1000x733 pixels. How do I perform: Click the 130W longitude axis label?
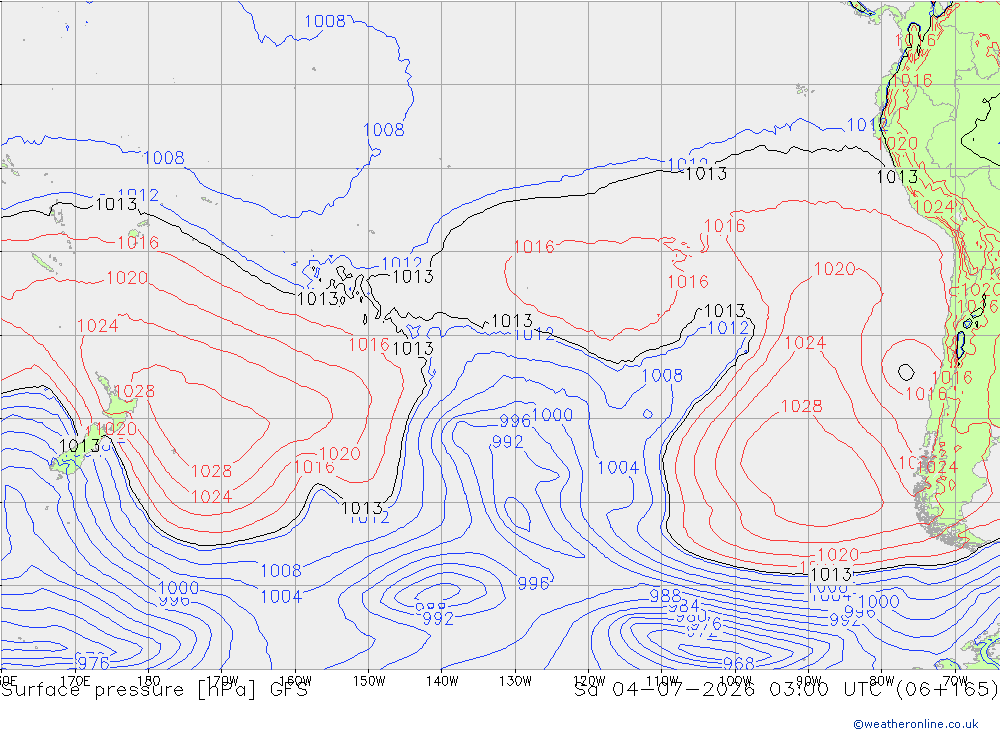515,681
